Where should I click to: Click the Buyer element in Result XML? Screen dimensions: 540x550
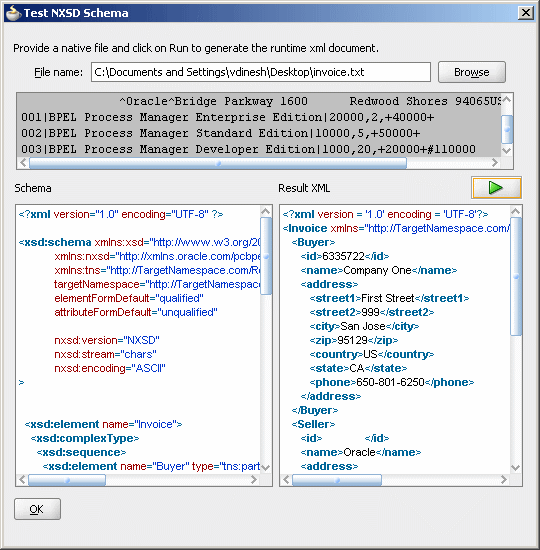point(313,242)
